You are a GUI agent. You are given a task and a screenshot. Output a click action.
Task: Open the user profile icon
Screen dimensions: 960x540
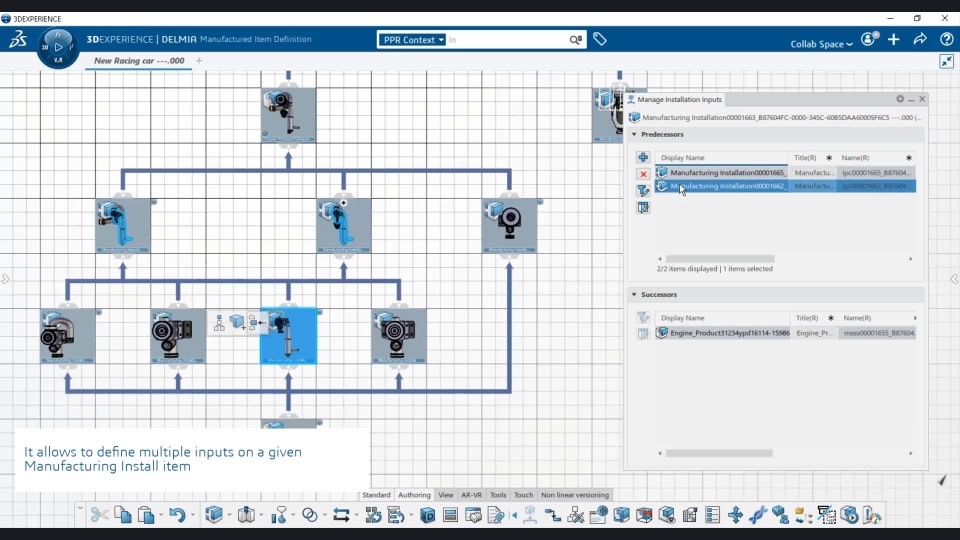click(x=869, y=39)
